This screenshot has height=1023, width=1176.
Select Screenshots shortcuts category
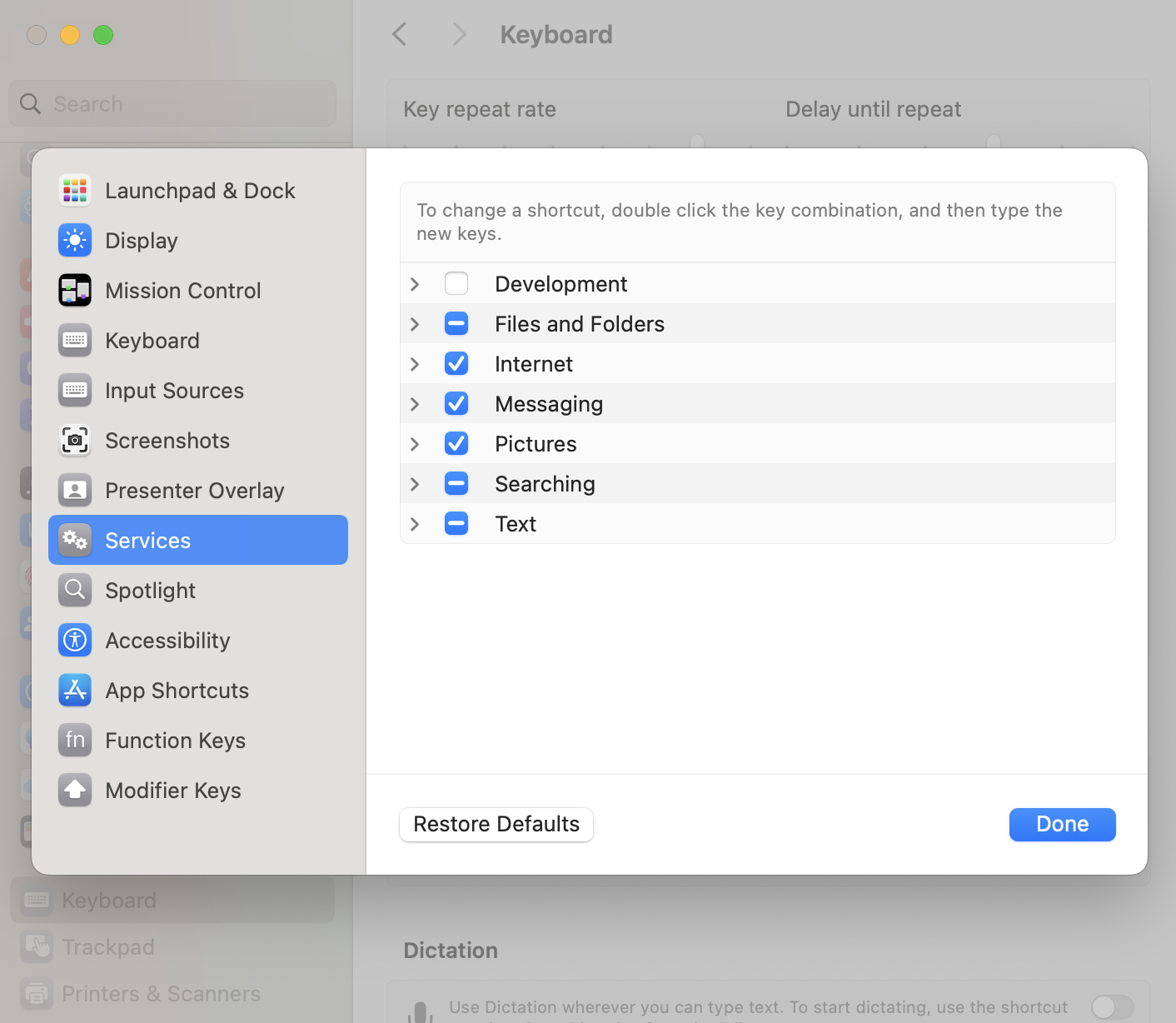coord(198,440)
